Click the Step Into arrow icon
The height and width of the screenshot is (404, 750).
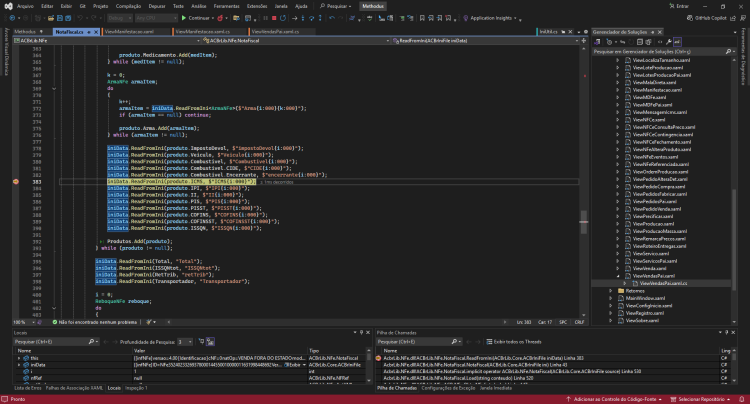point(303,18)
